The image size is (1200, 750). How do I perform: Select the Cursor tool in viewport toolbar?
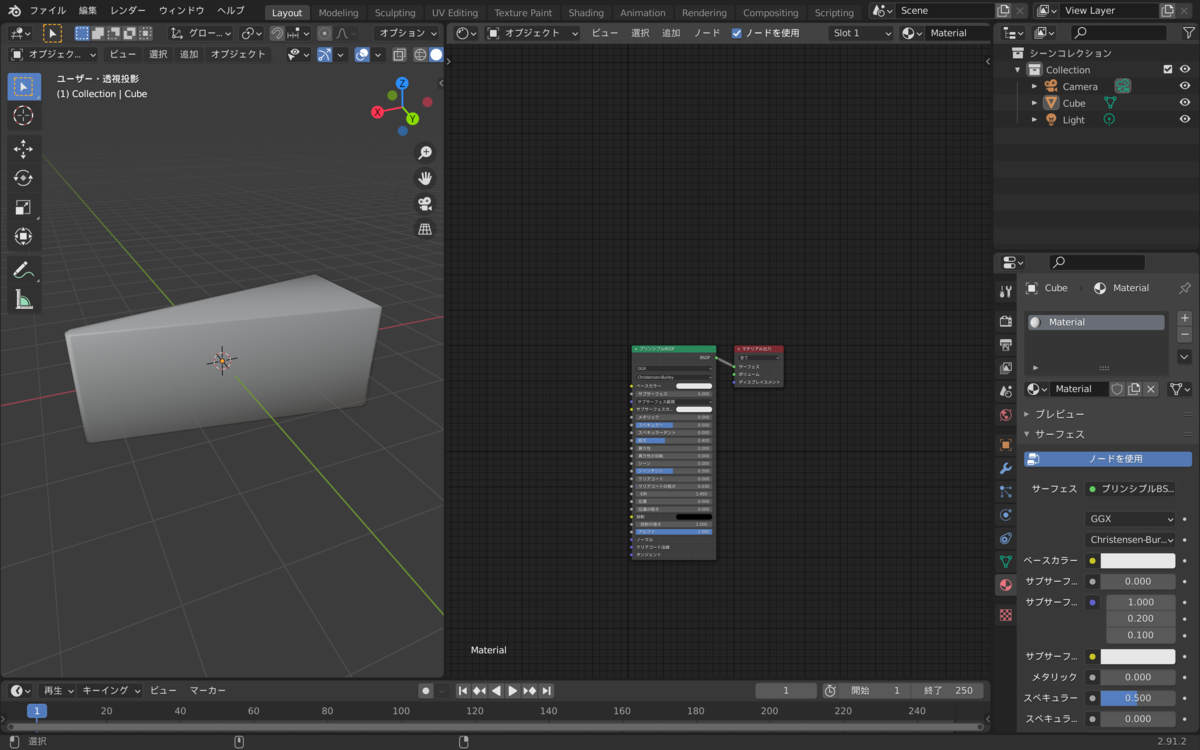[23, 116]
